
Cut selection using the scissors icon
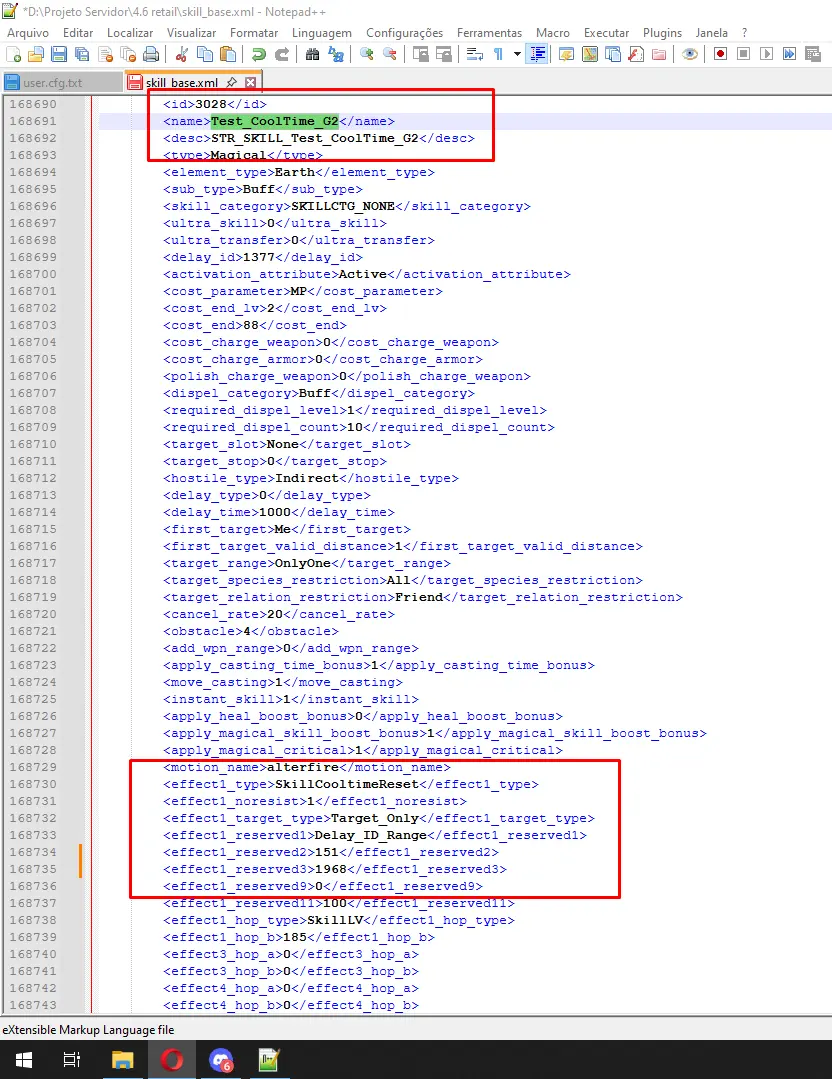pos(182,54)
